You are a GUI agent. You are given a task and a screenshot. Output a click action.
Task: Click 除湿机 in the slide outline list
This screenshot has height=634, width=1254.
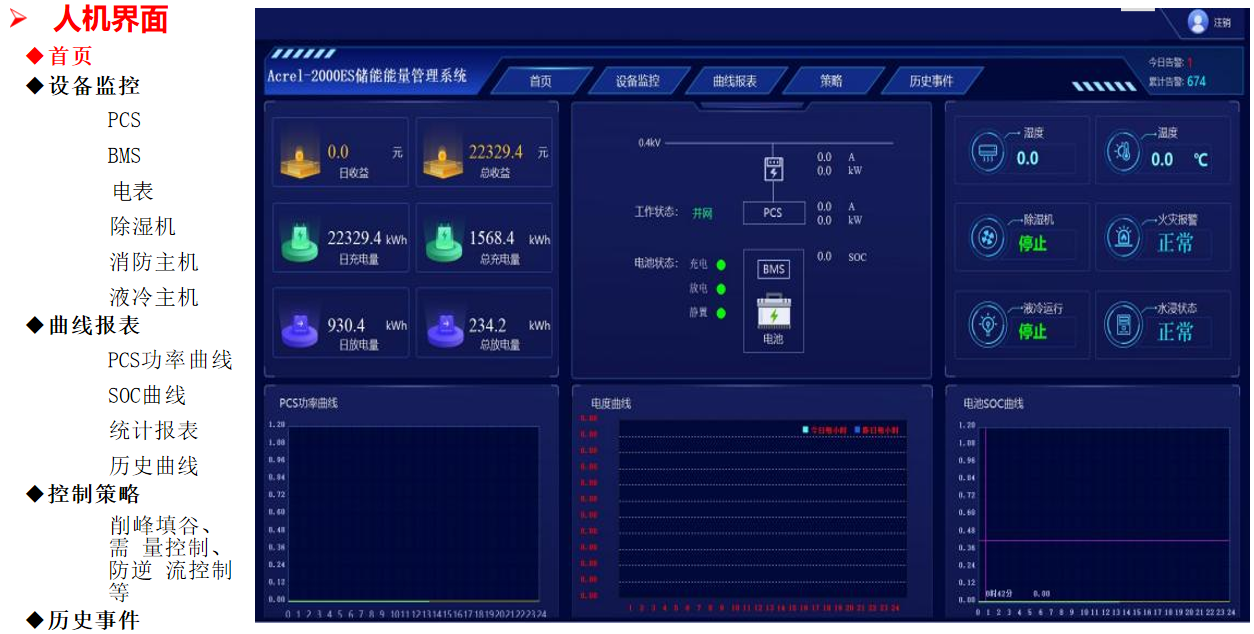[x=143, y=226]
